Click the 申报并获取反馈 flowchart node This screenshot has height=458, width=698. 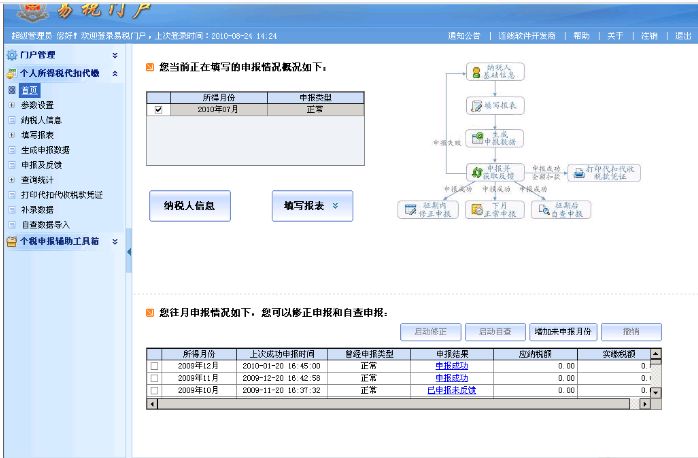pyautogui.click(x=495, y=172)
